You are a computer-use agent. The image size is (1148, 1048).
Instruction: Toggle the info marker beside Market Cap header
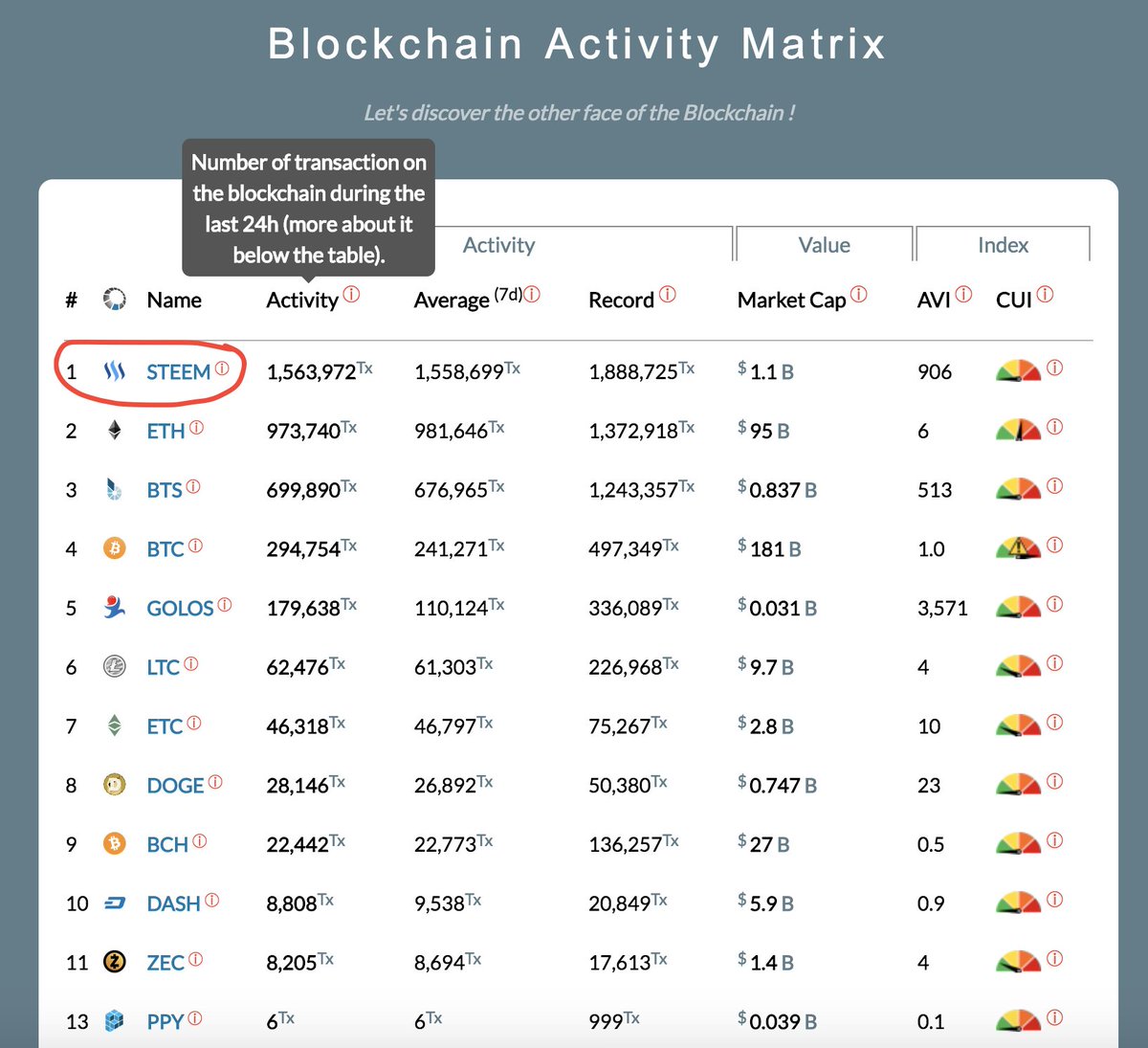coord(858,292)
